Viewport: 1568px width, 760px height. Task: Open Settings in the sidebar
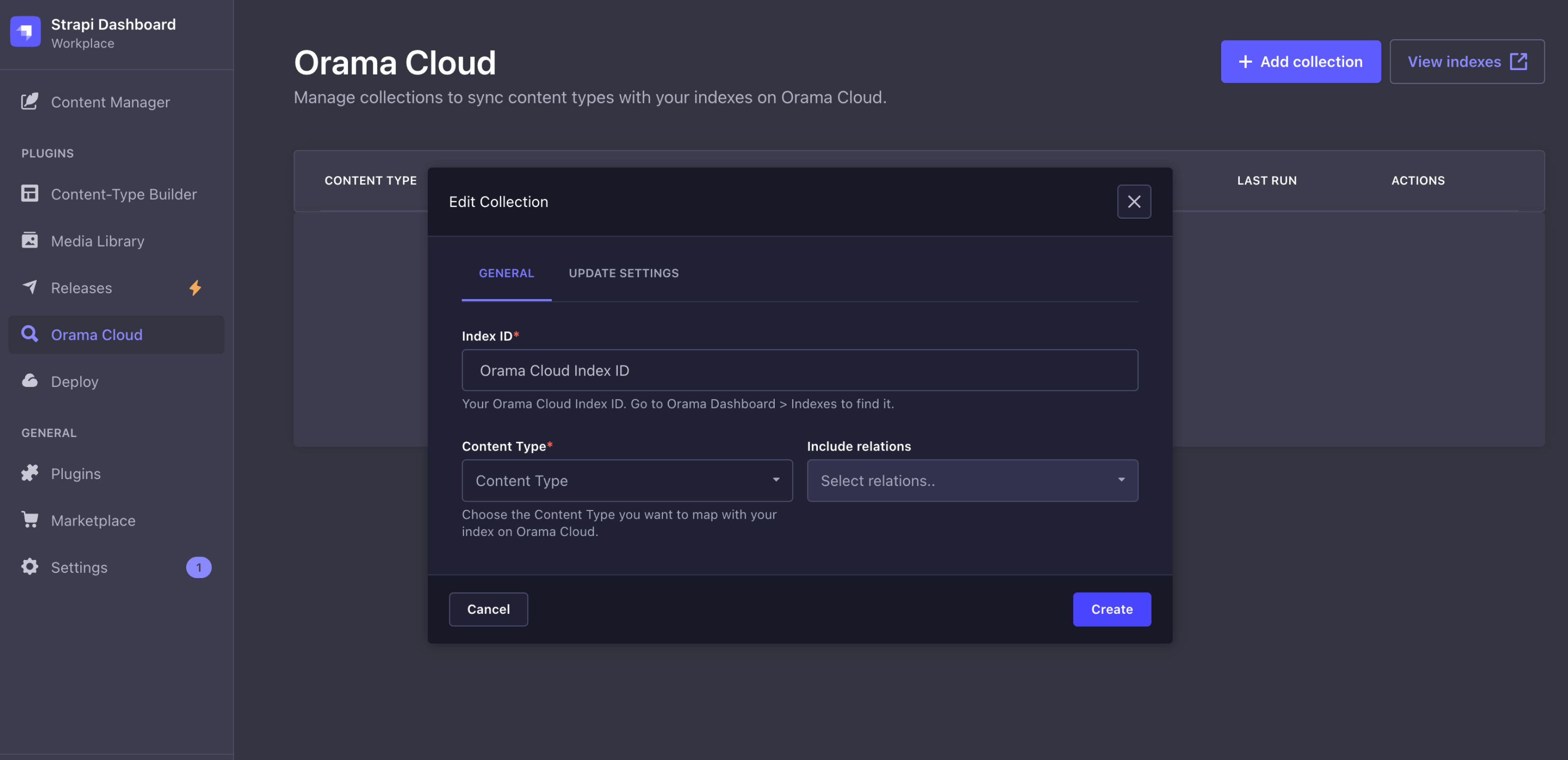[116, 567]
